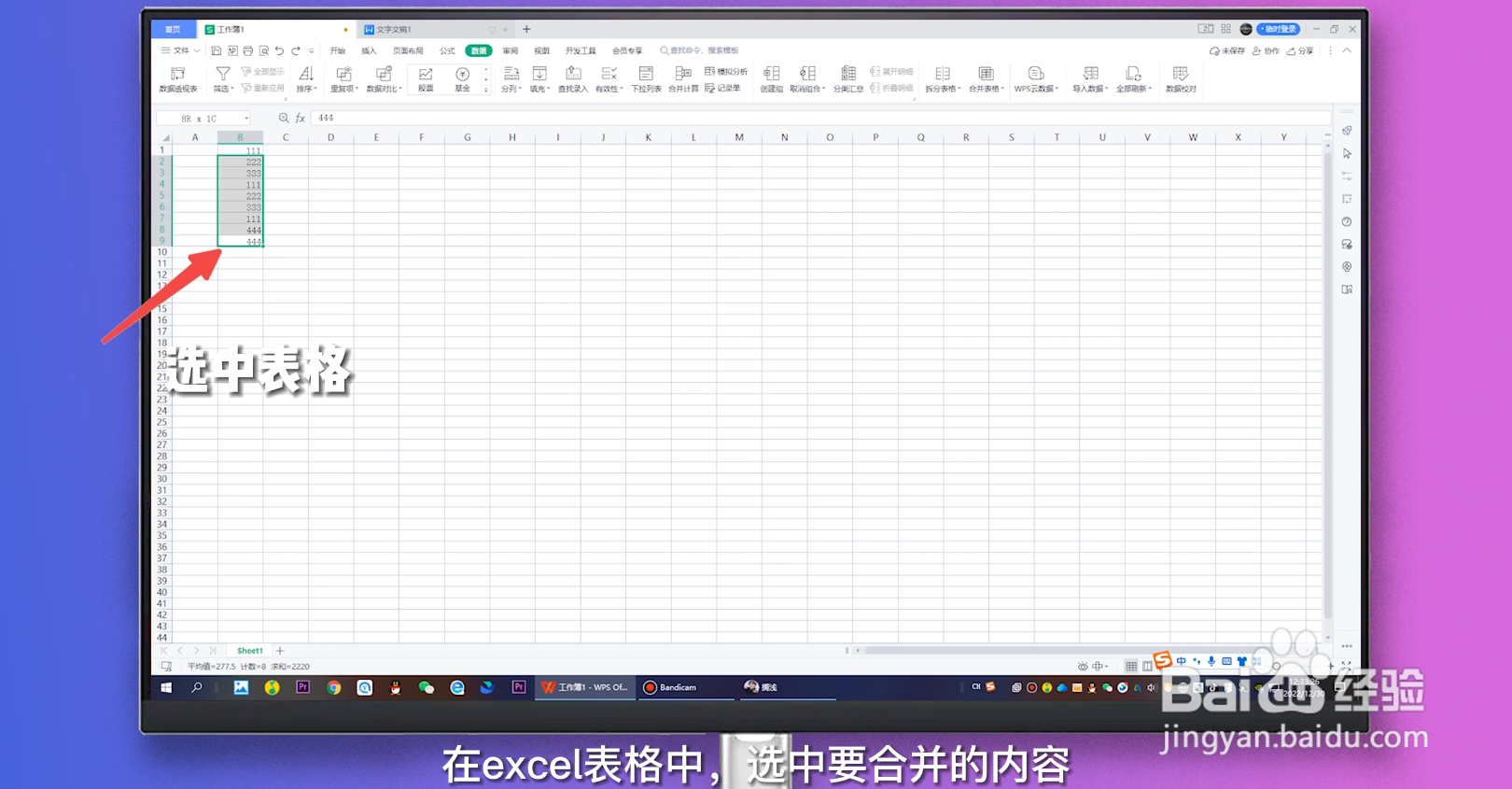
Task: Add a new document tab with plus
Action: pos(526,29)
